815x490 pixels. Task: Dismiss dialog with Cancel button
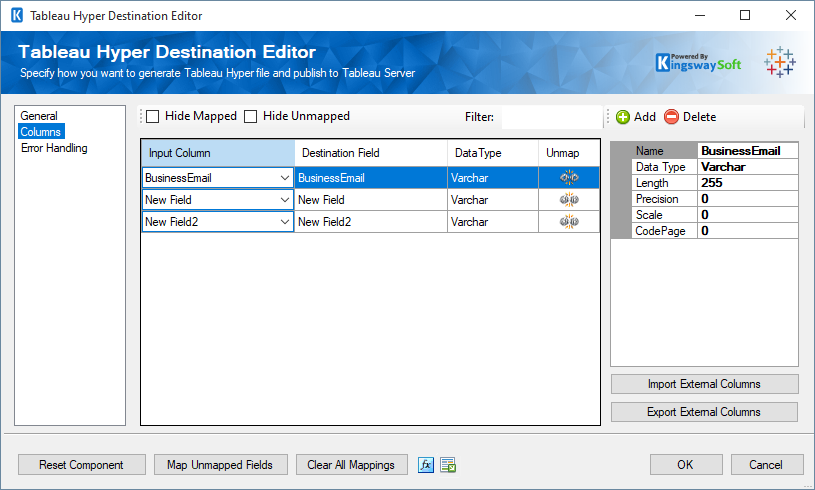pos(766,465)
